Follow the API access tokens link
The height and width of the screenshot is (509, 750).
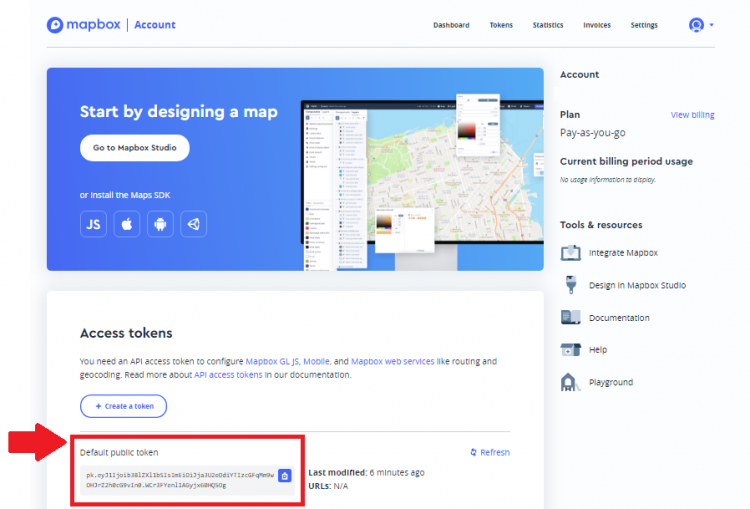click(228, 375)
